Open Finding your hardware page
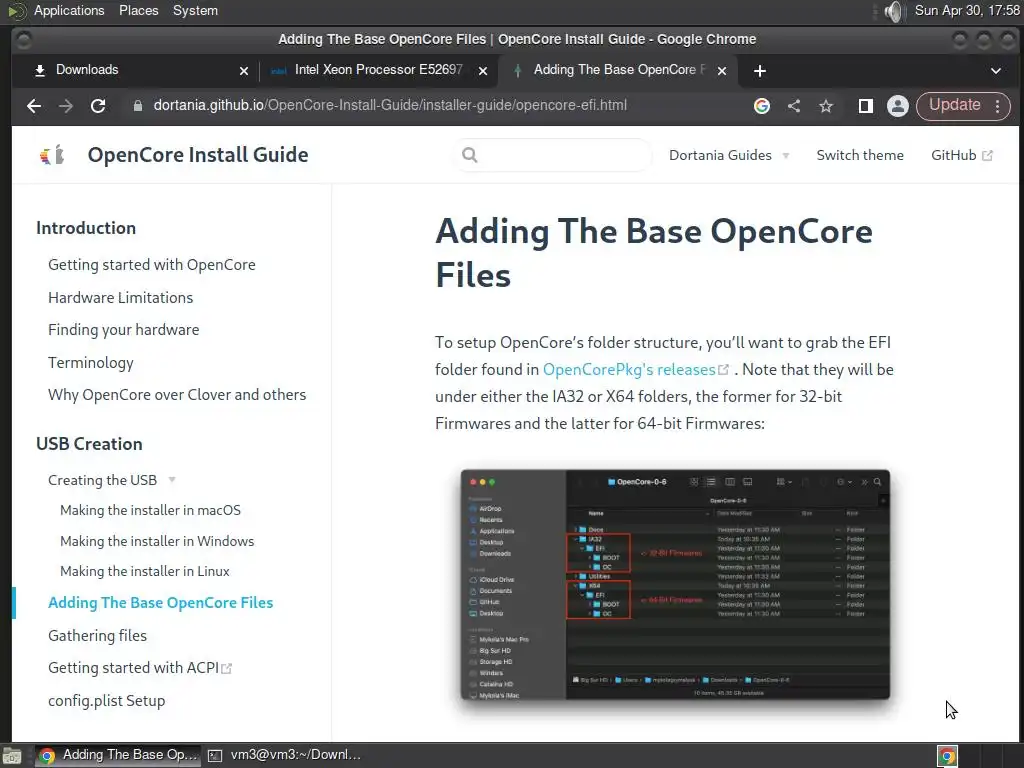The image size is (1024, 768). [x=123, y=330]
